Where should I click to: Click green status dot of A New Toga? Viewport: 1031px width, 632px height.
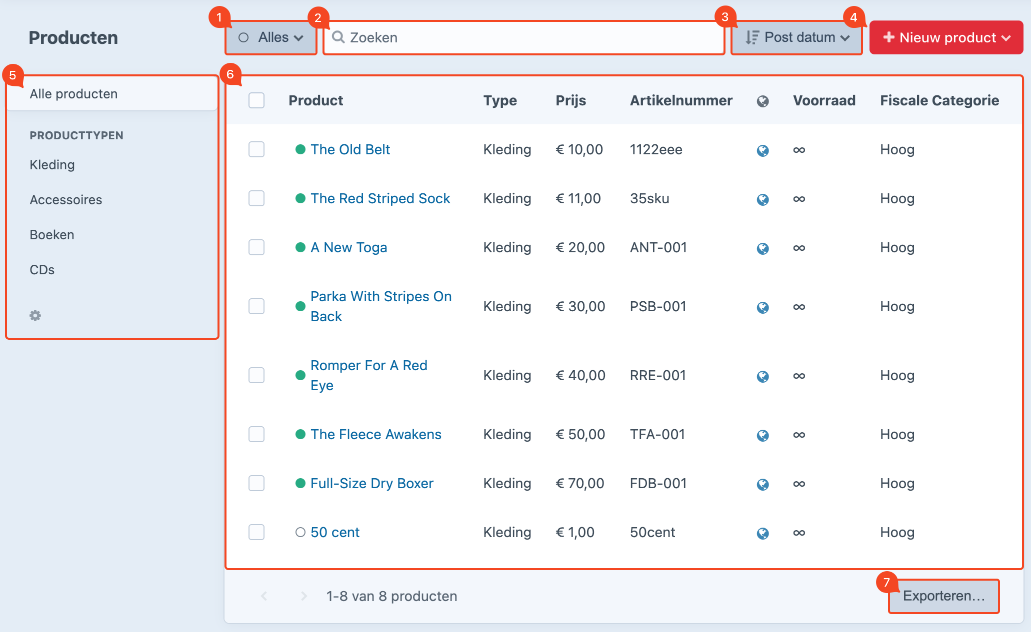[x=300, y=248]
